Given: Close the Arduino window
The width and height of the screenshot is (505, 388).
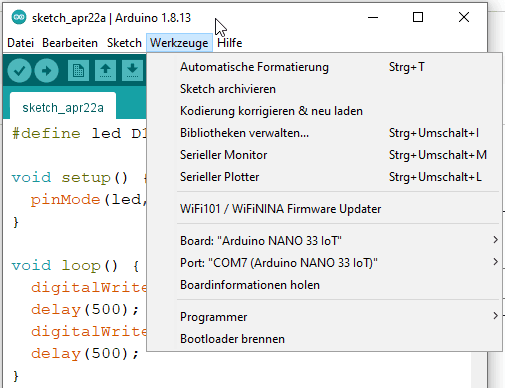Looking at the screenshot, I should point(464,17).
